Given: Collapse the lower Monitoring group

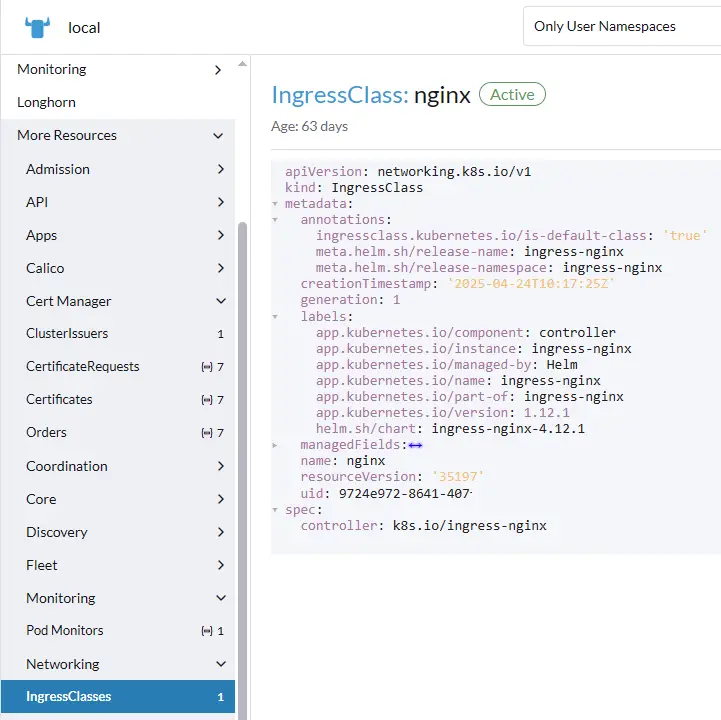Looking at the screenshot, I should click(x=221, y=598).
